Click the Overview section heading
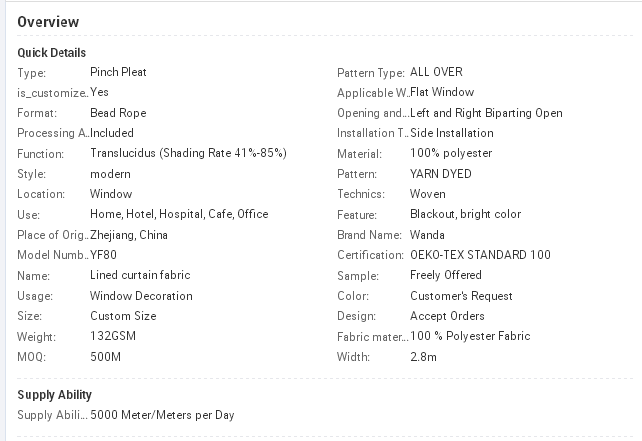Image resolution: width=642 pixels, height=441 pixels. (48, 22)
